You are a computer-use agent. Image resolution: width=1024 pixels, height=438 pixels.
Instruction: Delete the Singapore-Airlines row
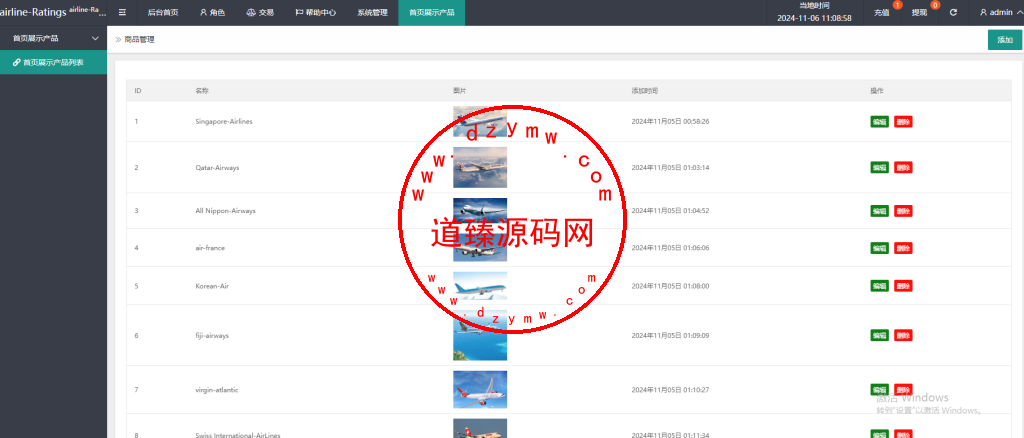tap(903, 121)
